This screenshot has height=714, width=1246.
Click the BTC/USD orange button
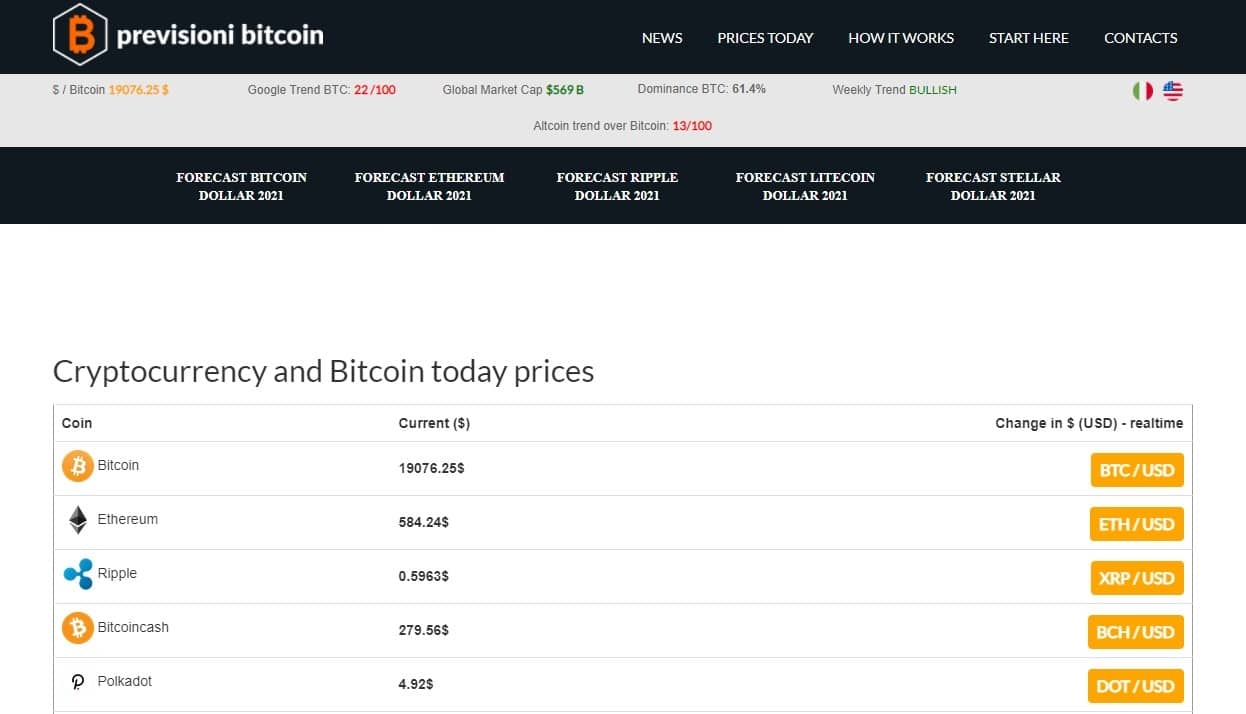tap(1137, 470)
